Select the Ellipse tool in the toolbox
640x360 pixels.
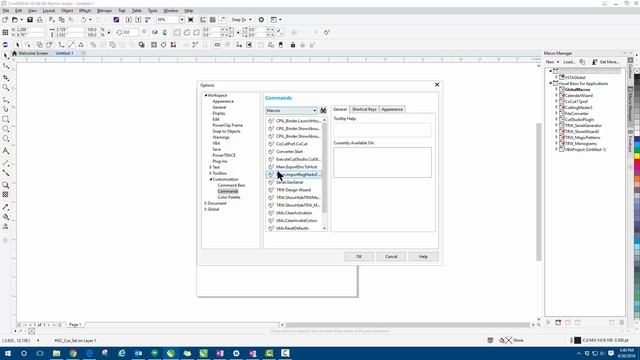[x=6, y=129]
